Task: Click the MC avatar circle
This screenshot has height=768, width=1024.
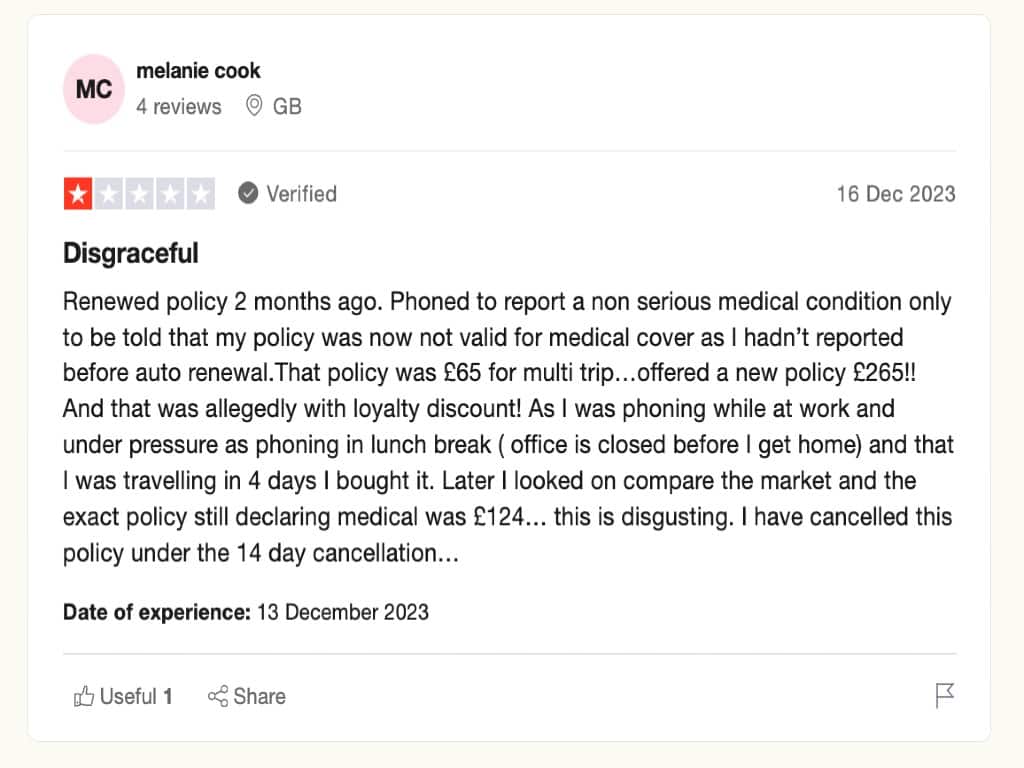Action: pos(93,89)
